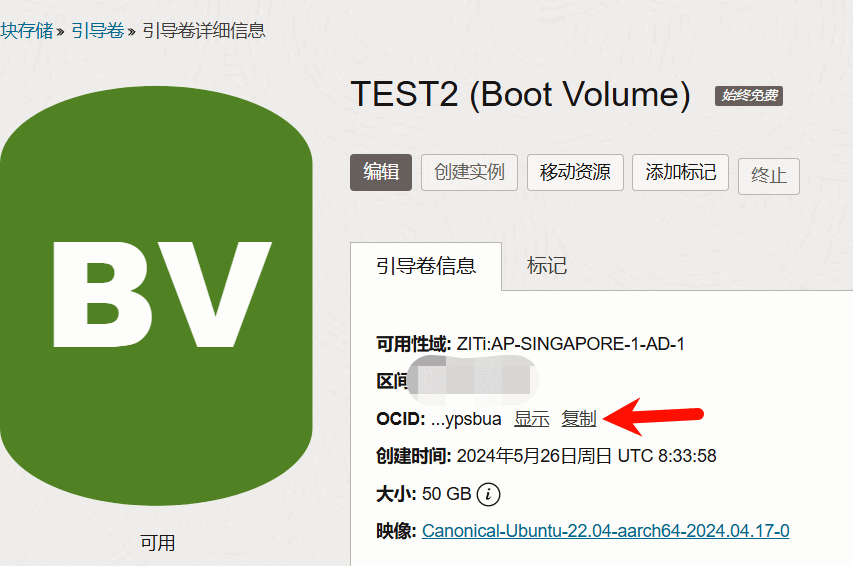Click the TEST2 (Boot Volume) title
The height and width of the screenshot is (566, 853).
(x=521, y=95)
